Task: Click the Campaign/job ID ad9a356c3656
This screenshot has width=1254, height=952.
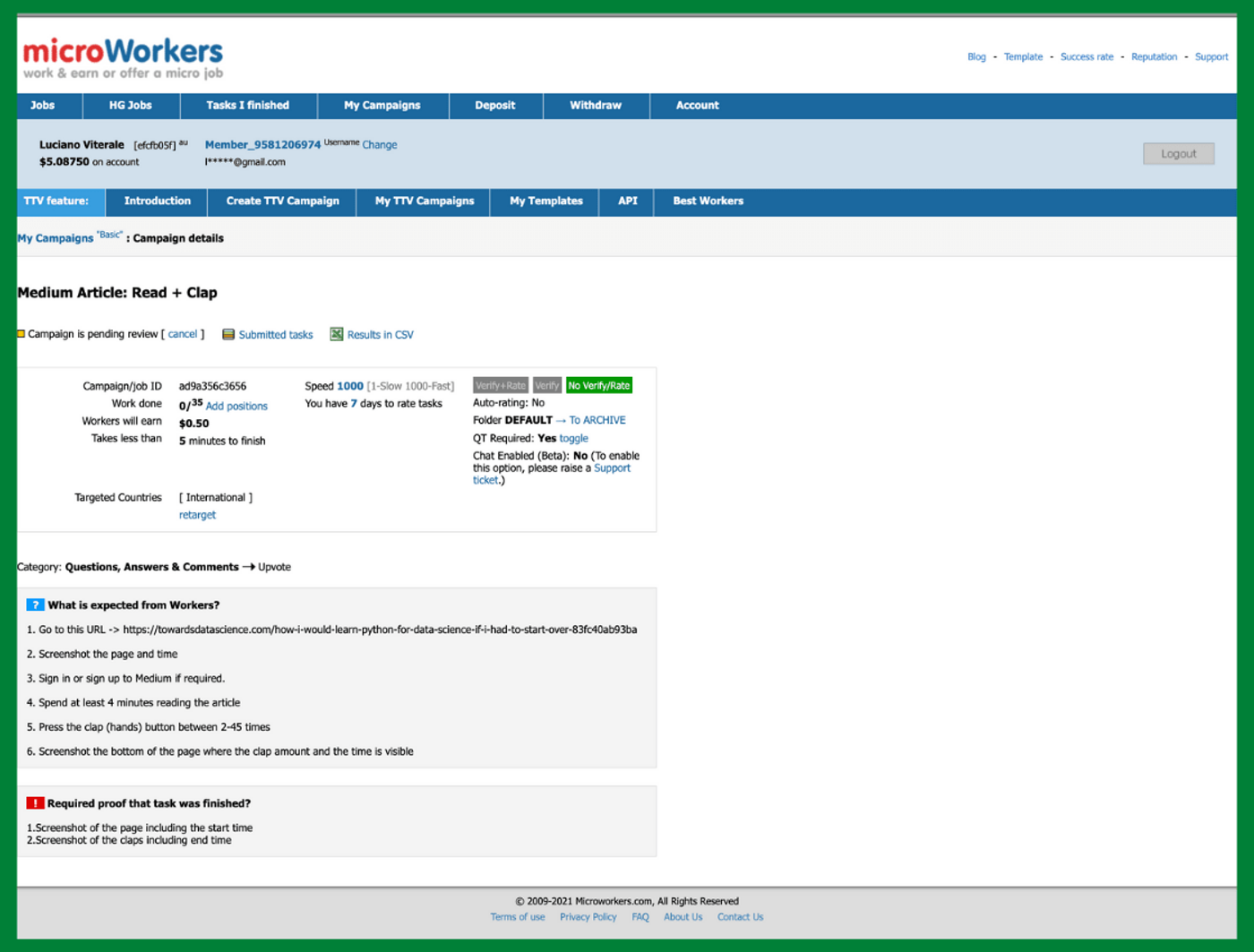Action: (212, 387)
